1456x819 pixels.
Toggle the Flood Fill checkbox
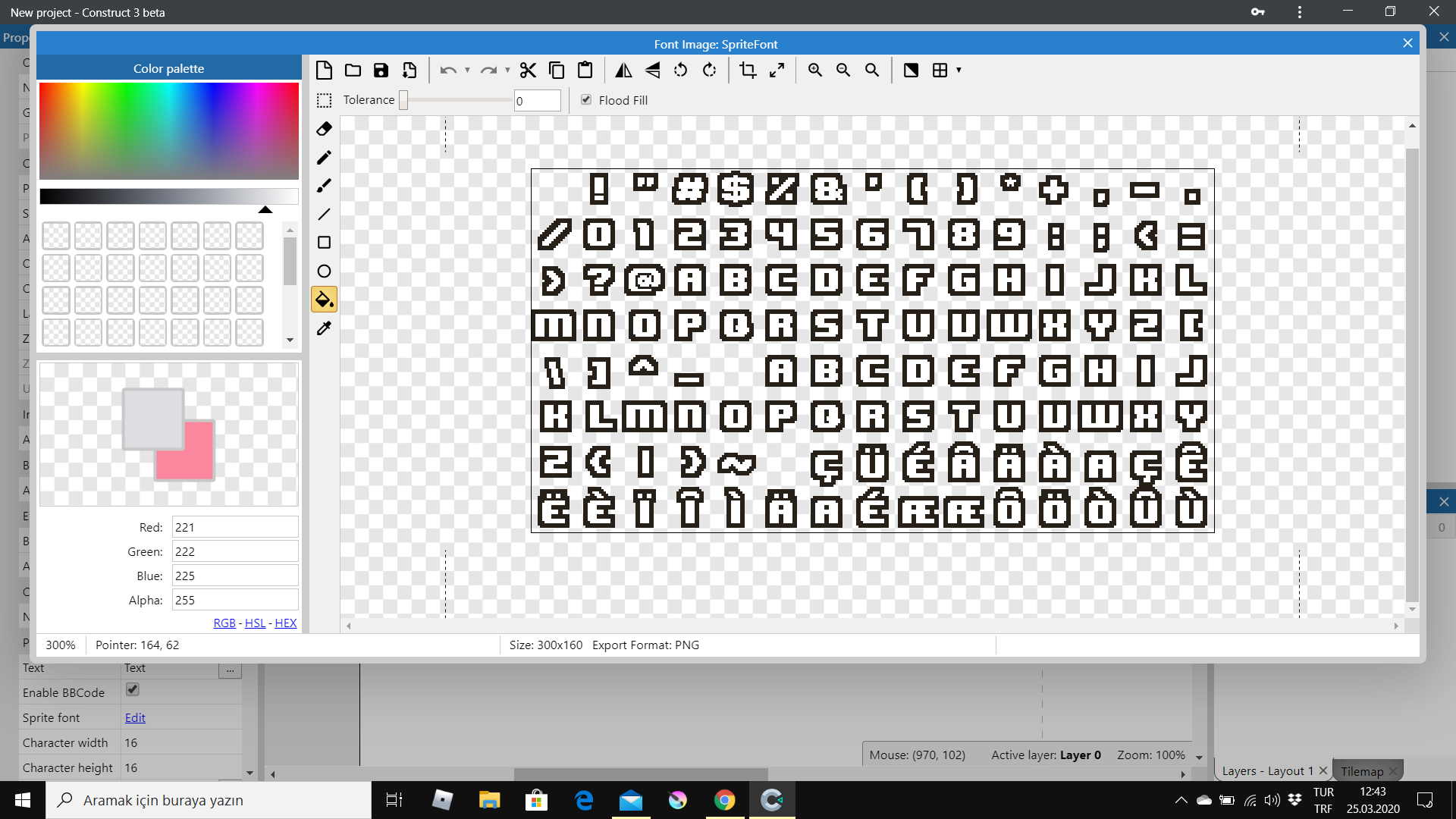585,99
